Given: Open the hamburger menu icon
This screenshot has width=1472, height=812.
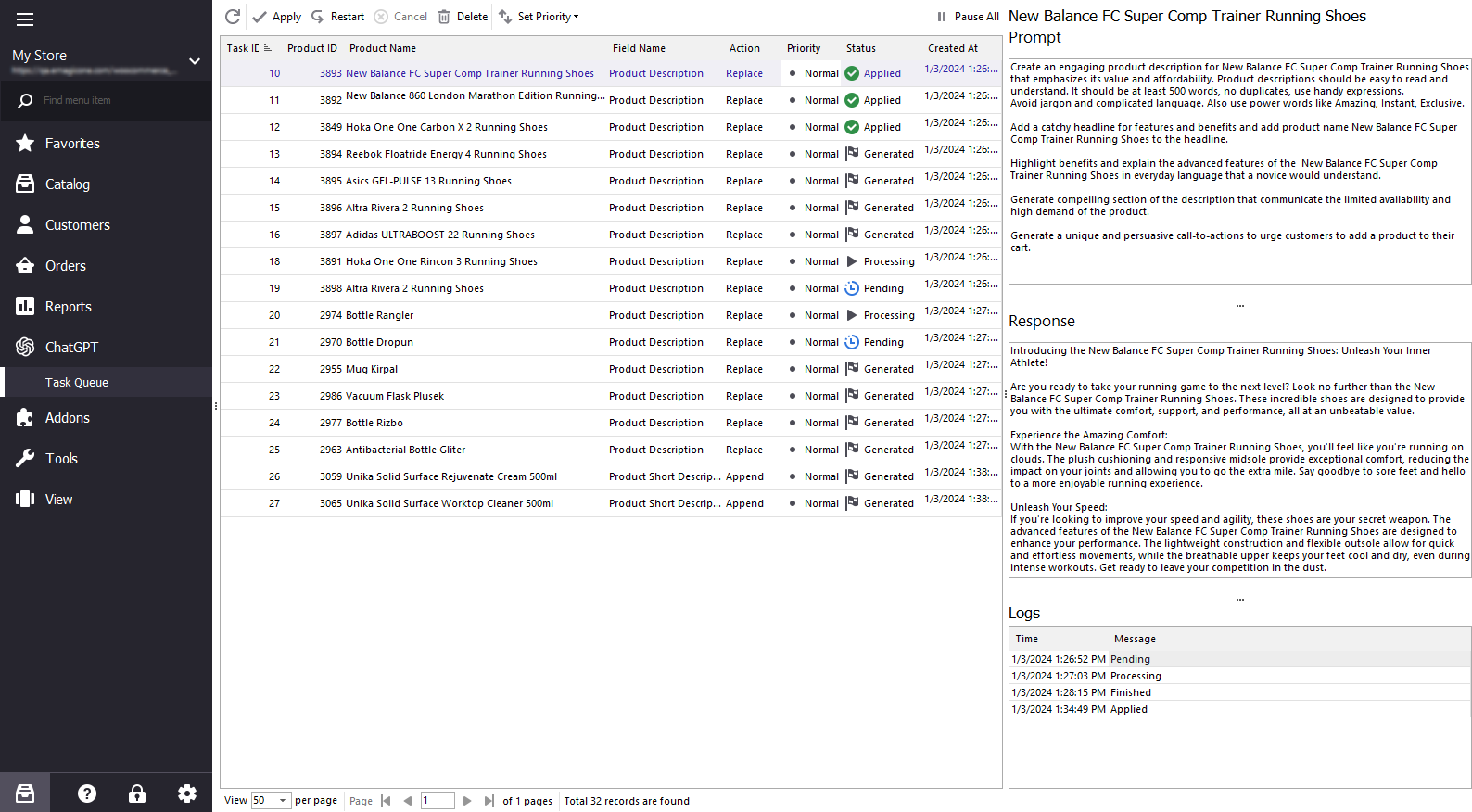Looking at the screenshot, I should coord(25,19).
